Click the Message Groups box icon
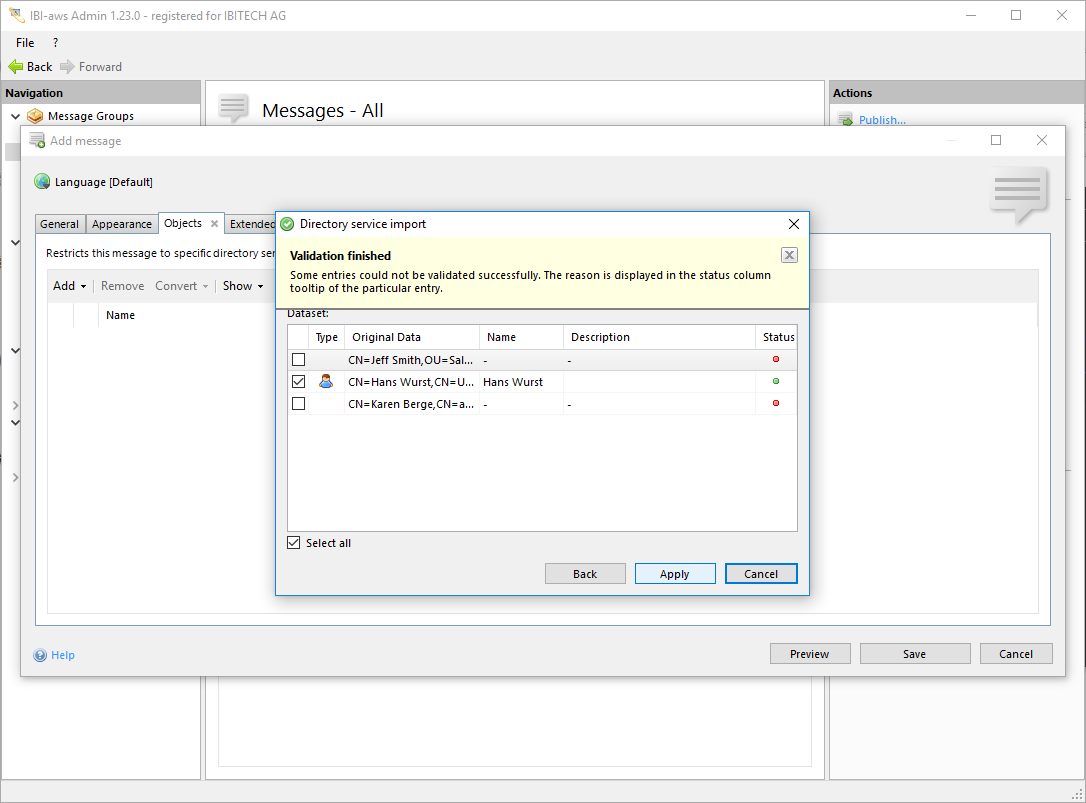The image size is (1086, 803). (x=35, y=116)
